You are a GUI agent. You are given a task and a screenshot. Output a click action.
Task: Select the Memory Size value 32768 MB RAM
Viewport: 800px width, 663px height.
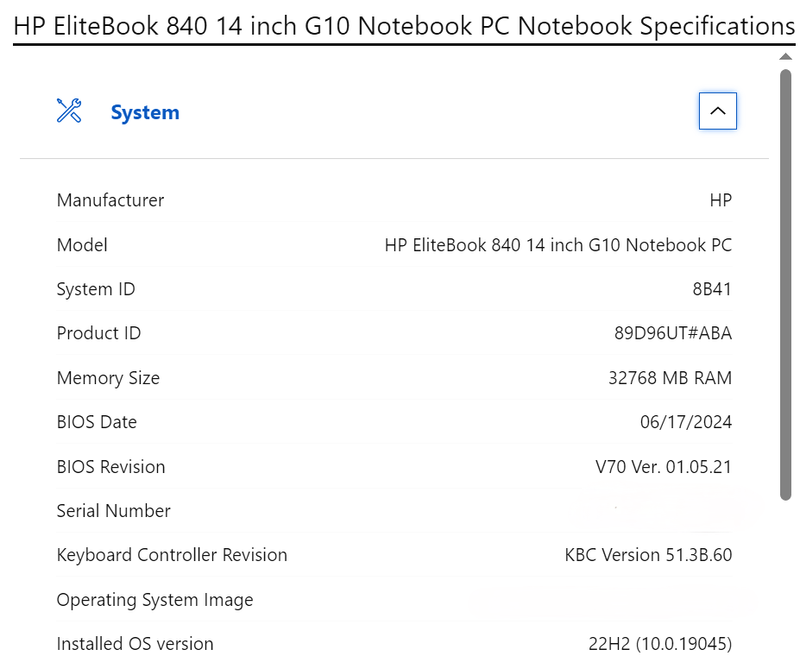click(x=670, y=378)
